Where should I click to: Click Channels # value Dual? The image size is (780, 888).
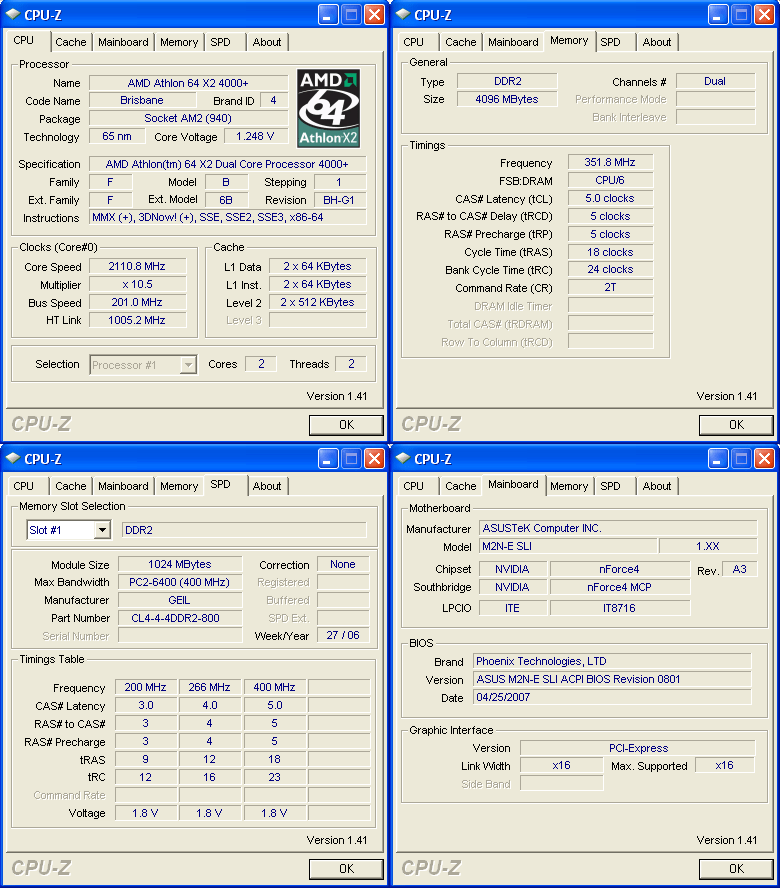[715, 81]
